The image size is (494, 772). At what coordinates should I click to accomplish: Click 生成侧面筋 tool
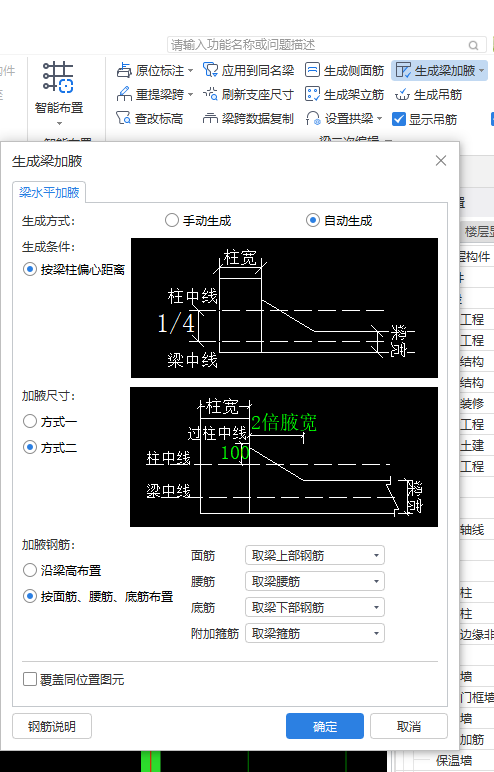(x=344, y=70)
